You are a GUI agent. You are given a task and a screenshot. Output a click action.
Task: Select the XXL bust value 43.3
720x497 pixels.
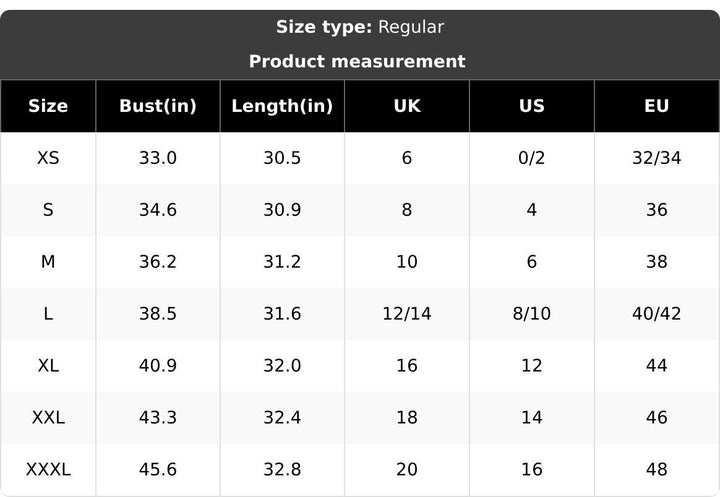[158, 418]
